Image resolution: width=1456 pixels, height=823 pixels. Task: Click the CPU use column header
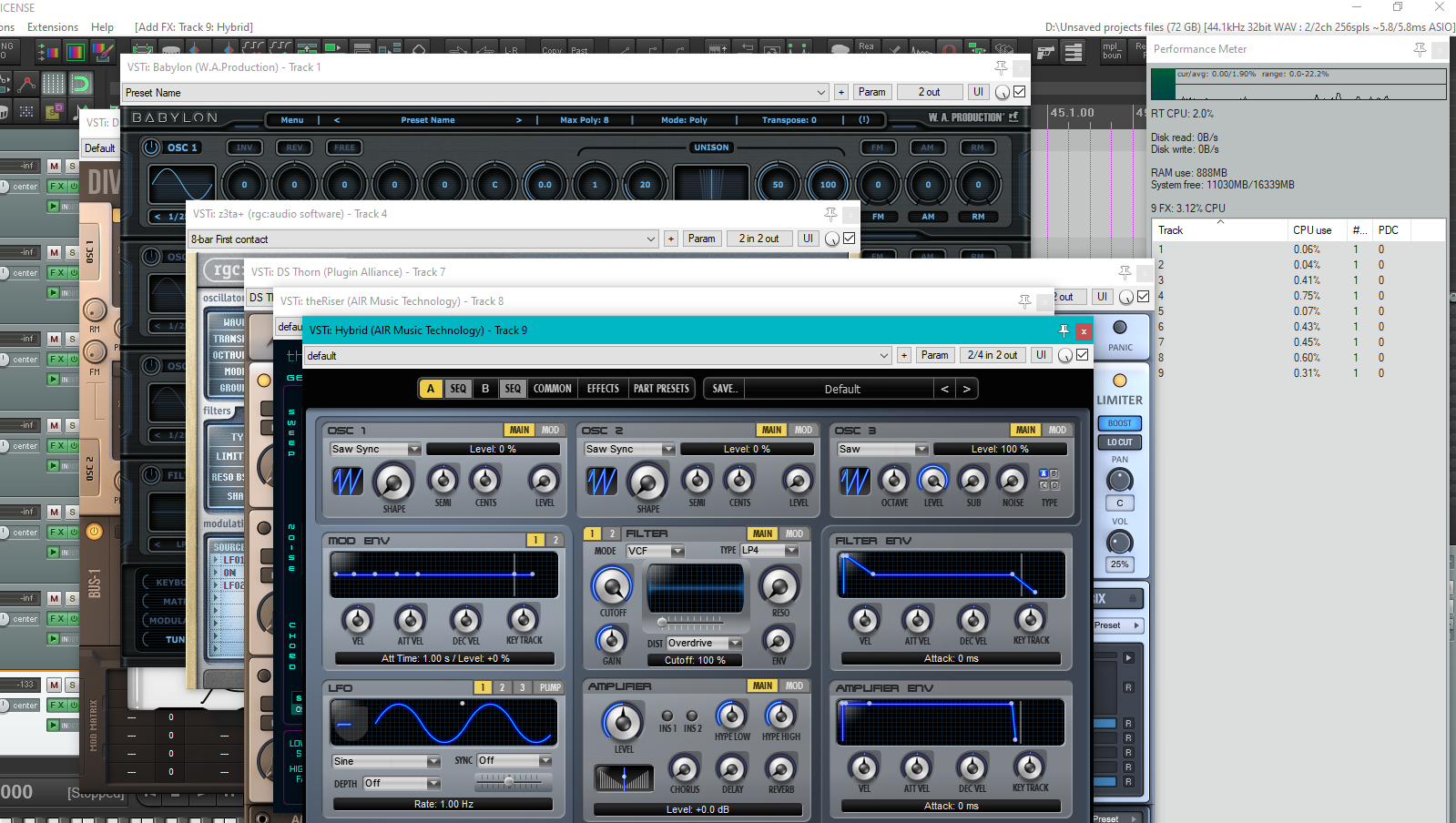[1312, 230]
